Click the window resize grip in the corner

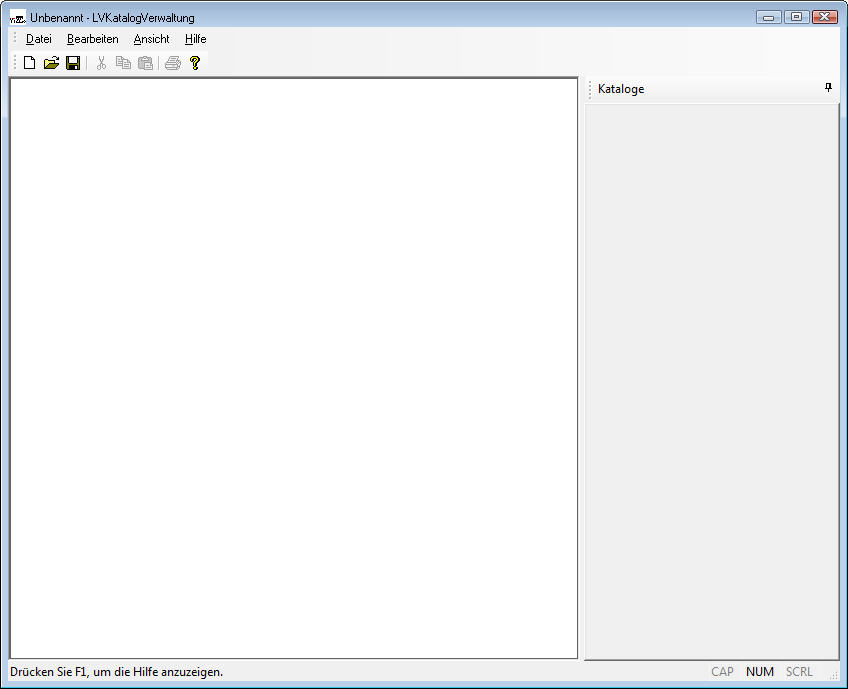pyautogui.click(x=833, y=674)
